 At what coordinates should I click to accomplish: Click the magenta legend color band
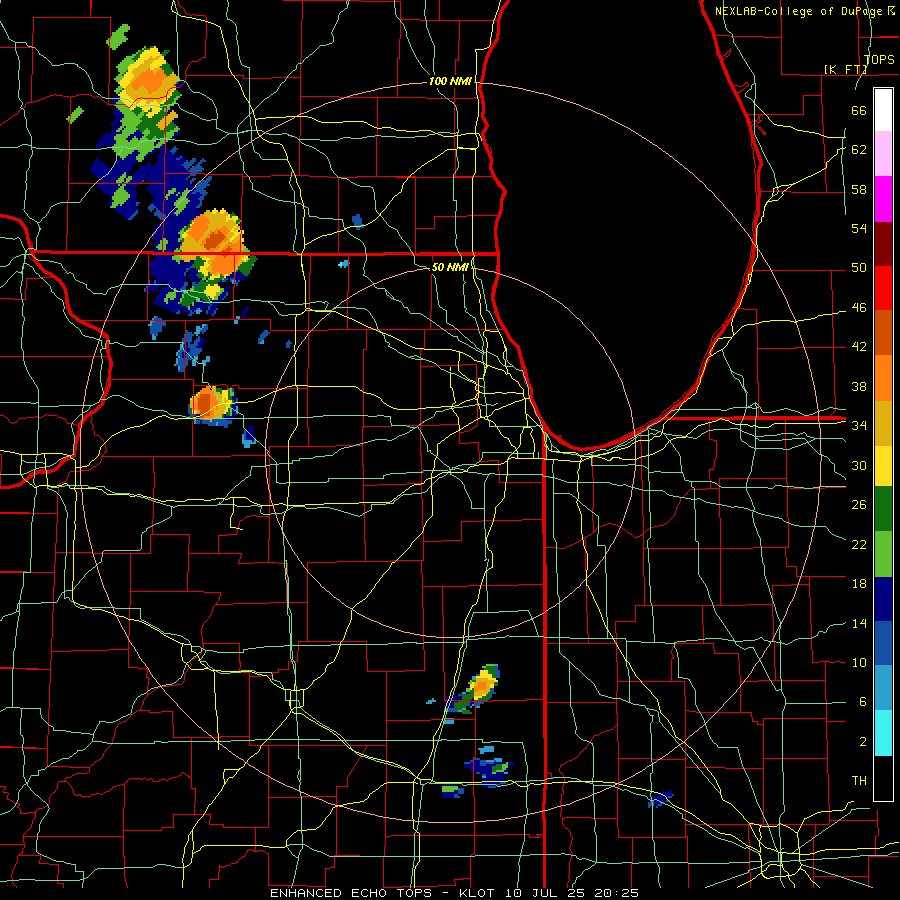click(883, 199)
